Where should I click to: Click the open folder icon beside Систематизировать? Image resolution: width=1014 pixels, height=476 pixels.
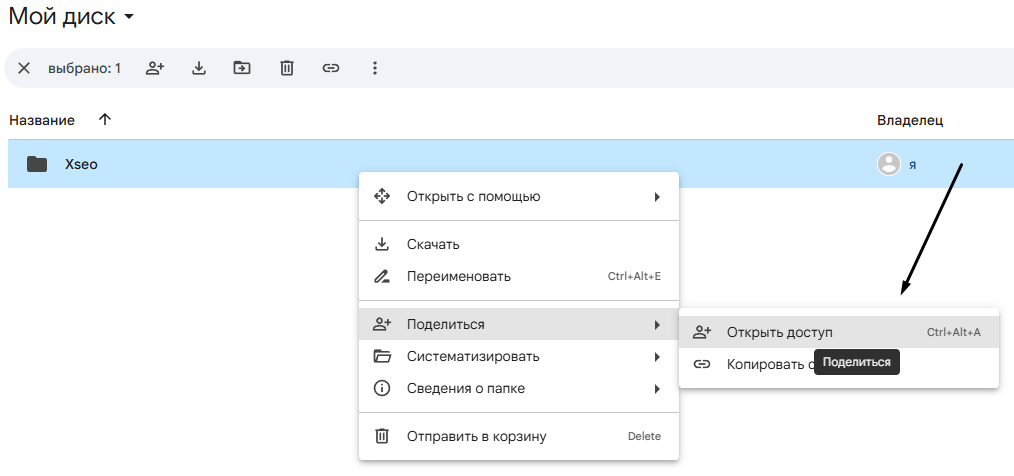382,356
